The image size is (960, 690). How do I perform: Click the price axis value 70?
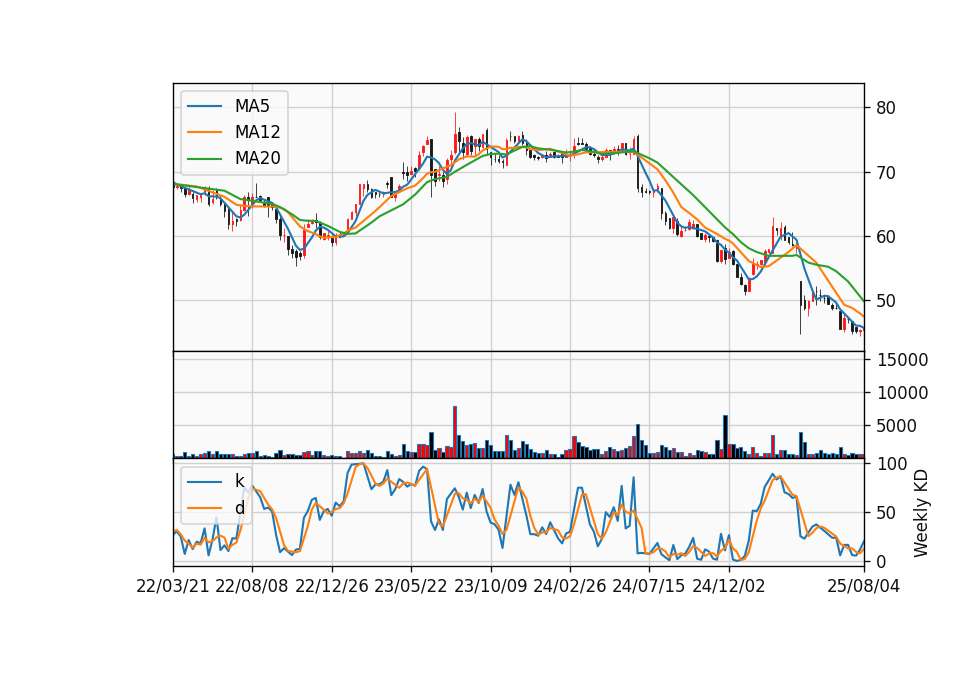pos(886,173)
